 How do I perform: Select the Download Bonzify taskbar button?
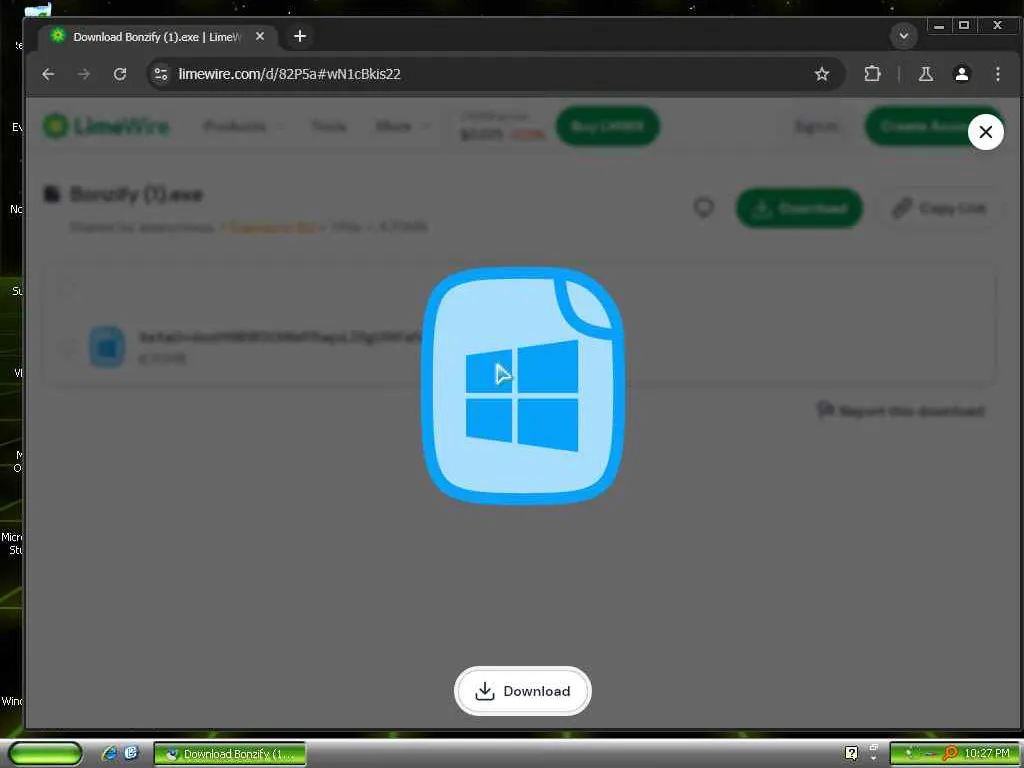[x=229, y=754]
